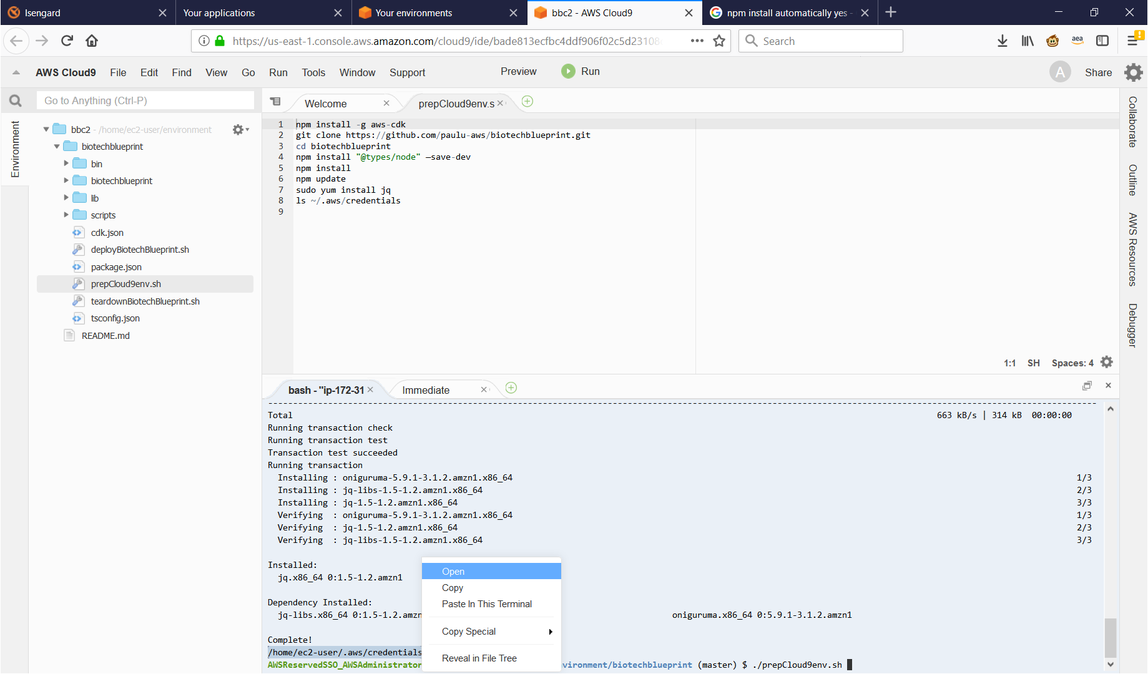Go to browser home page icon
Screen dimensions: 1148x674
pyautogui.click(x=92, y=41)
